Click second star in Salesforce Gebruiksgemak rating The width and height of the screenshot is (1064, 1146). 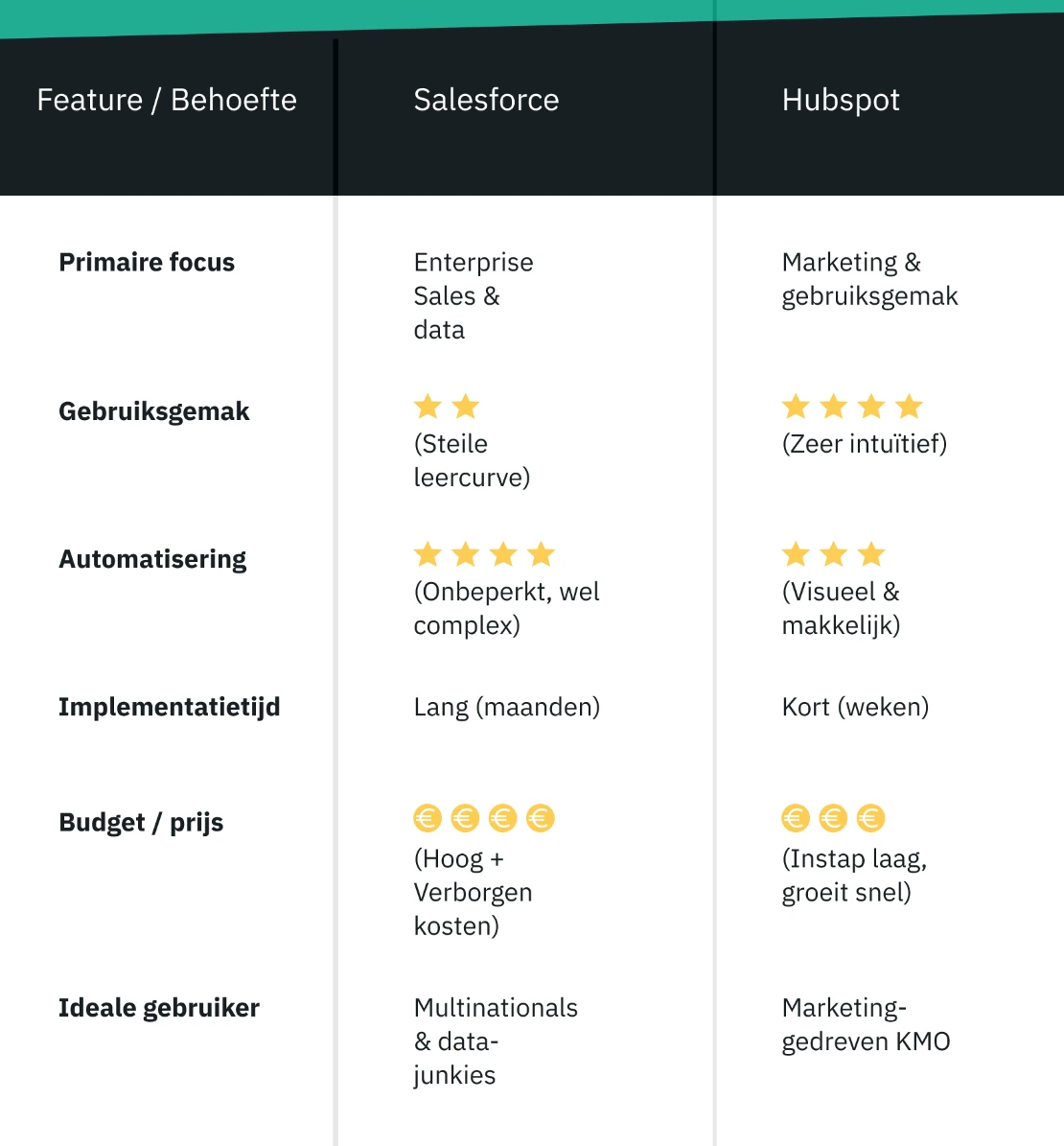click(466, 407)
